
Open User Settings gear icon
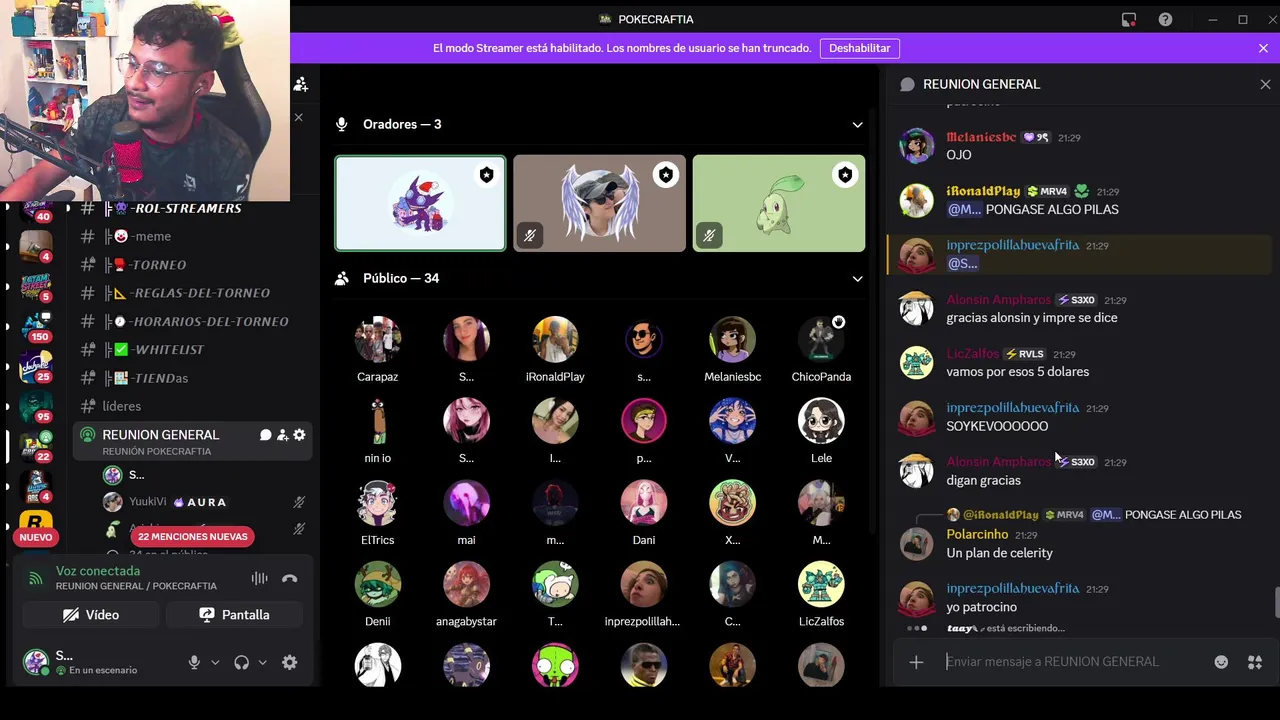pyautogui.click(x=290, y=662)
